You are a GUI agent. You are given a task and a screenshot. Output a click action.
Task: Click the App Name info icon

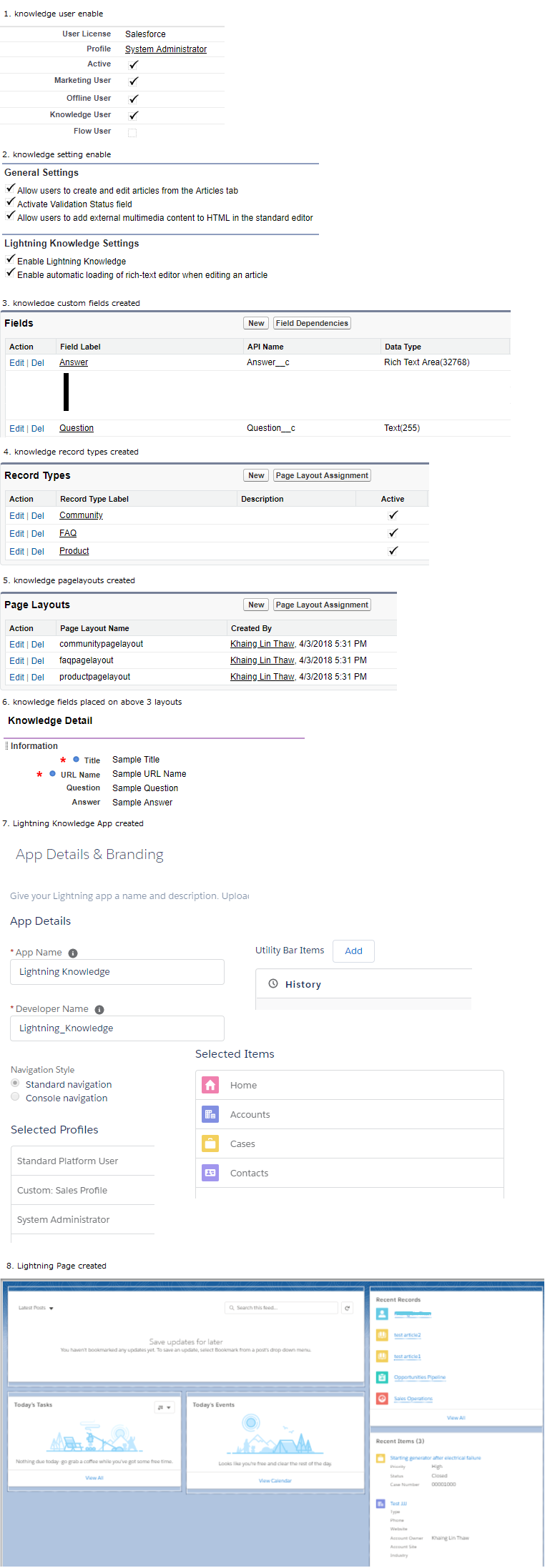pos(73,953)
